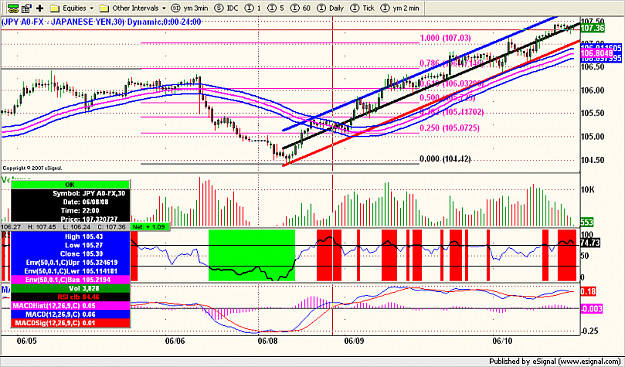Click the 0.000 (104.42) Fibonacci label
This screenshot has height=367, width=625.
pos(445,159)
